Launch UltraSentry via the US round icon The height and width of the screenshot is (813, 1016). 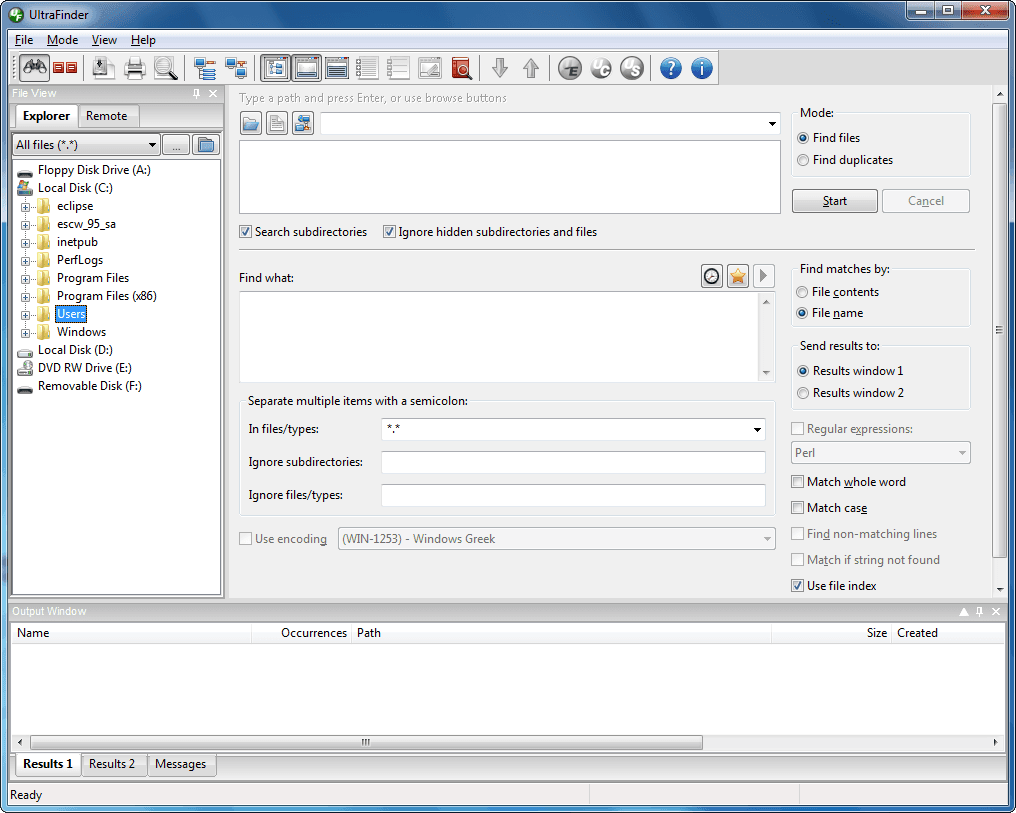632,67
